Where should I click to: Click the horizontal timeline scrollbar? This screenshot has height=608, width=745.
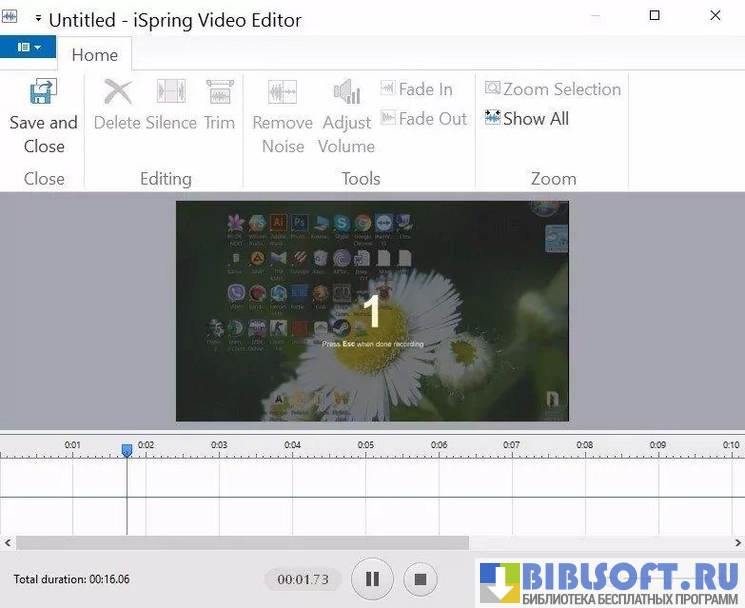[x=242, y=542]
